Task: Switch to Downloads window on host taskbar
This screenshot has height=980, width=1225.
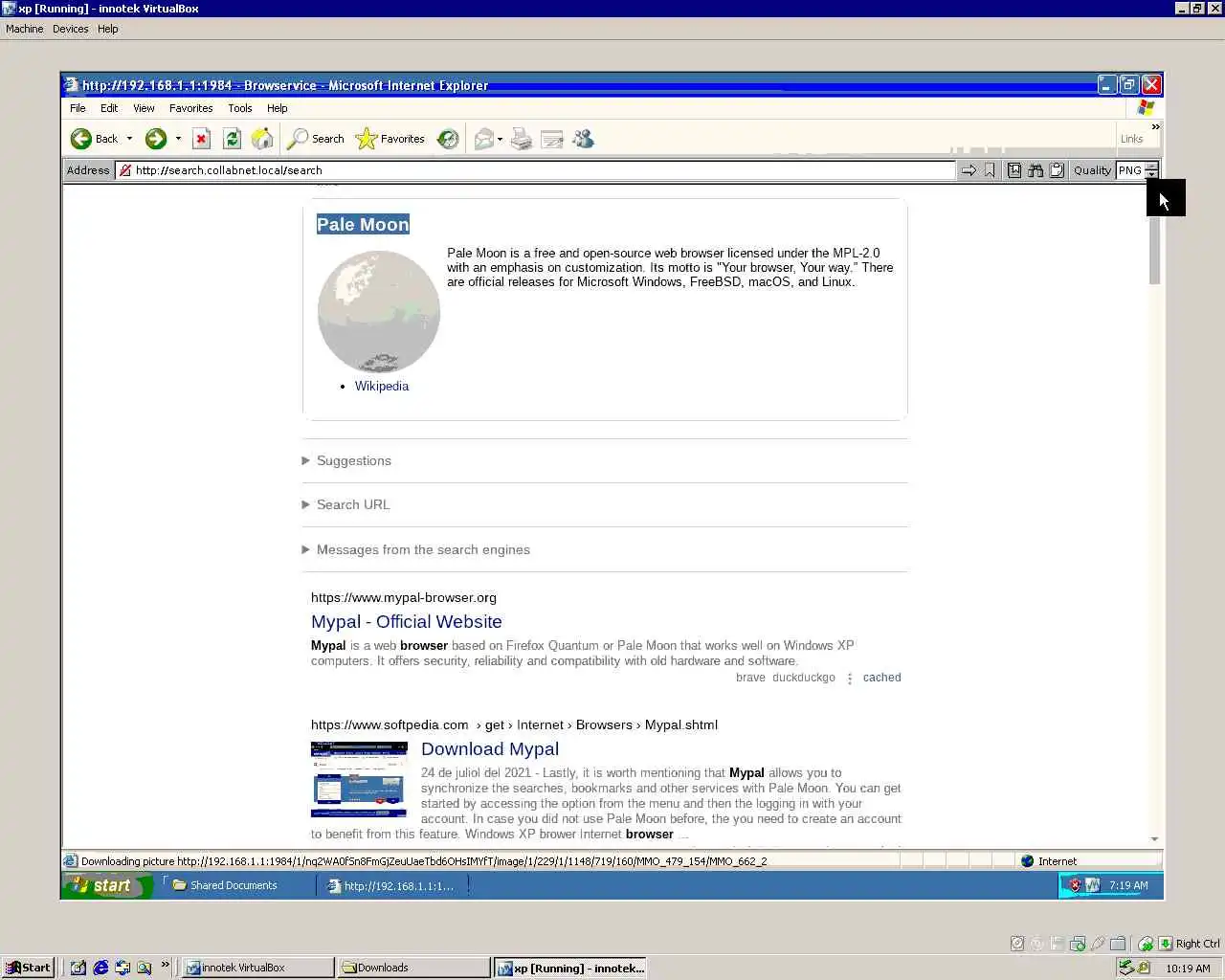Action: tap(413, 968)
